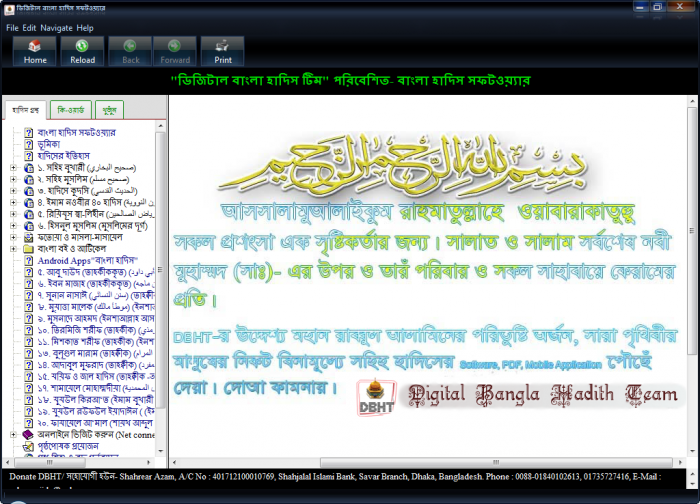Expand the ২. সহিহ মুসলিম tree node
Screen dimensions: 700x504
[13, 179]
